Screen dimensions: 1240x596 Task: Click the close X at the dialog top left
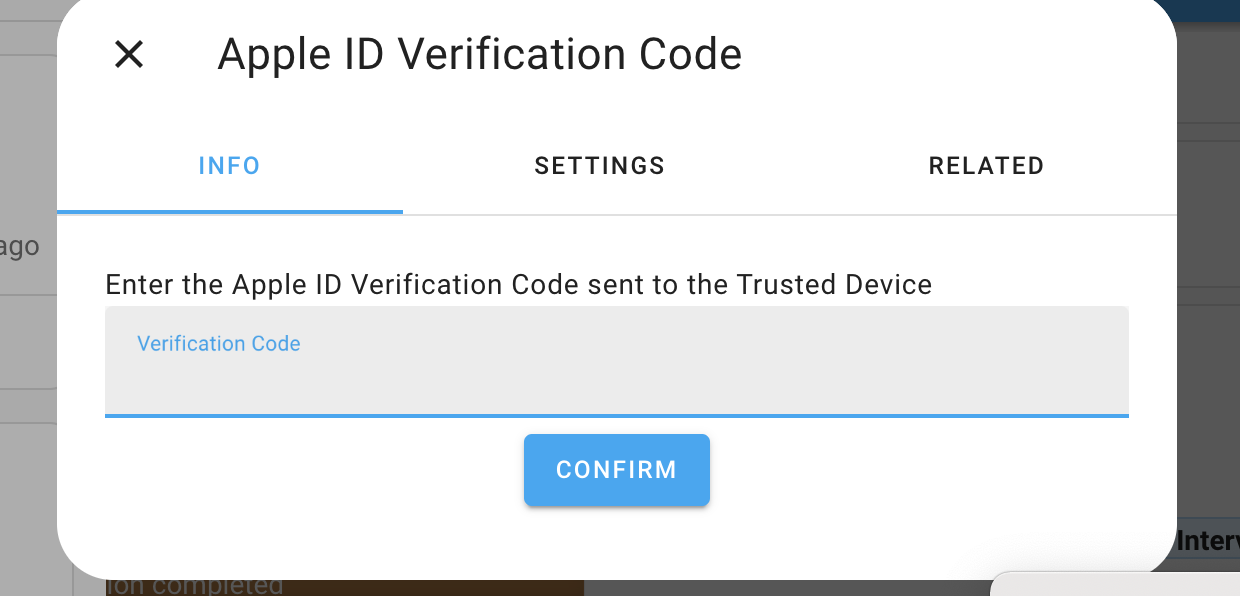tap(128, 55)
